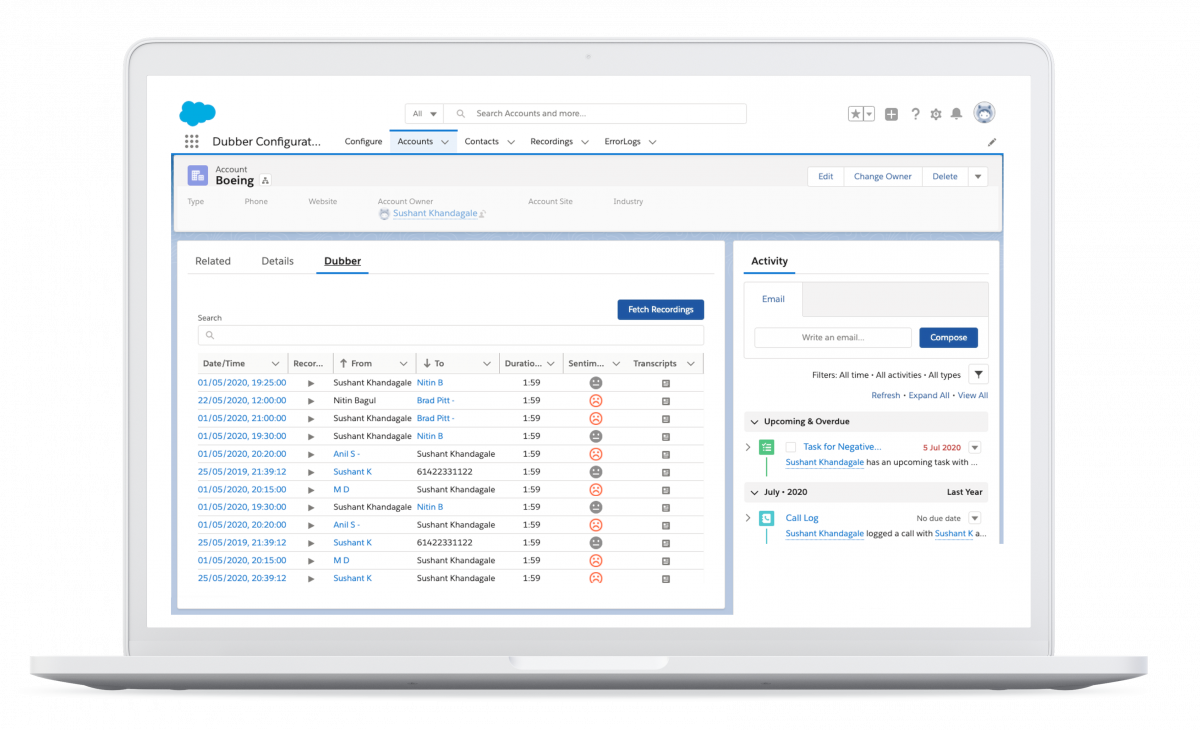Click the View All link

(x=973, y=396)
